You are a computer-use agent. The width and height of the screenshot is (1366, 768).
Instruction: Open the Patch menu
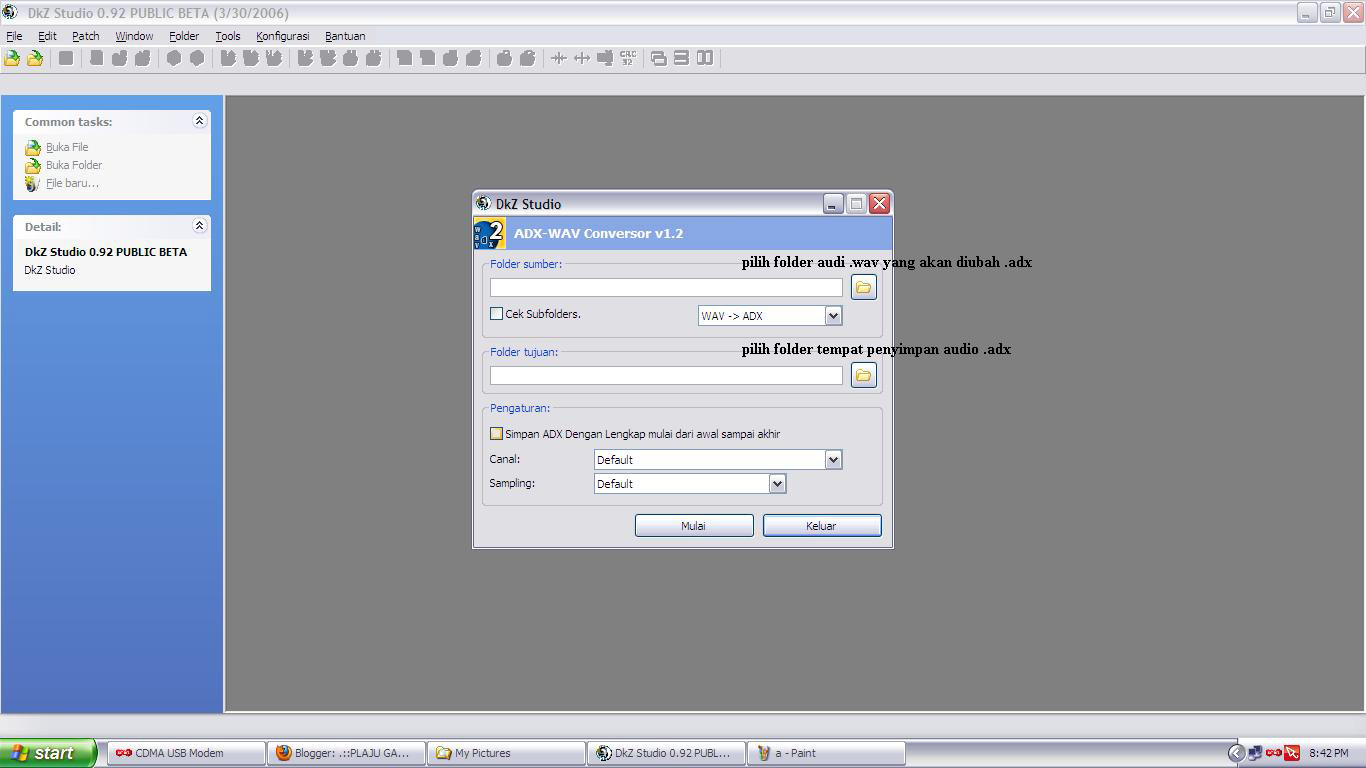point(86,36)
